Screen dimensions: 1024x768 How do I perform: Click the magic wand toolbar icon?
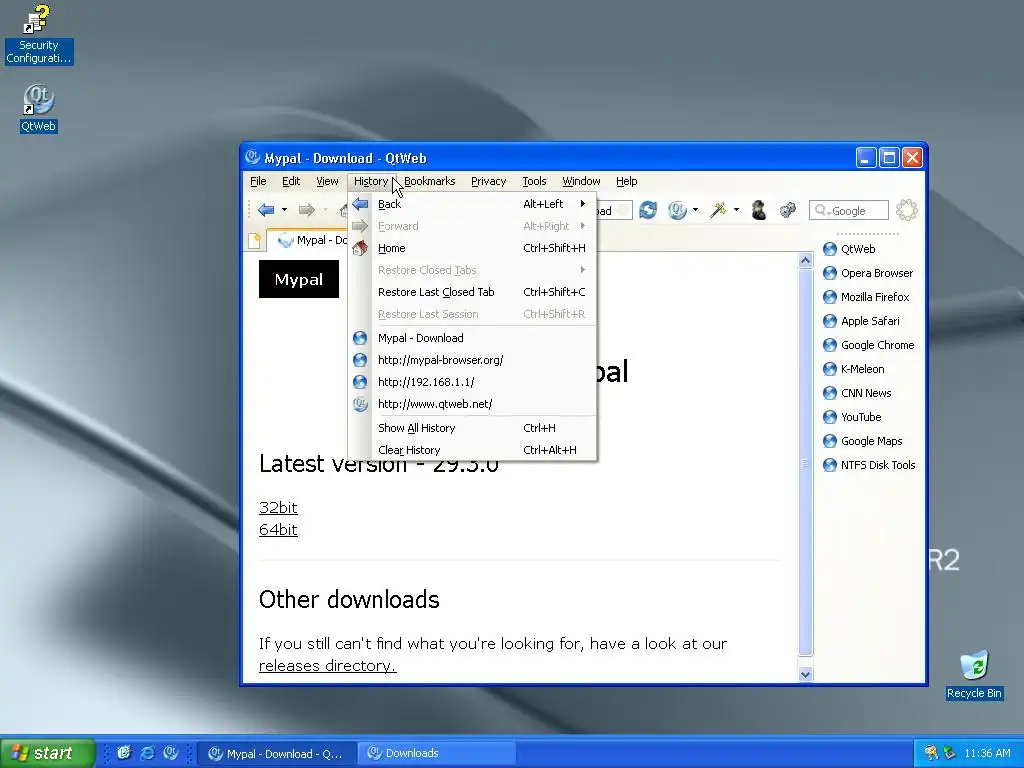point(718,210)
